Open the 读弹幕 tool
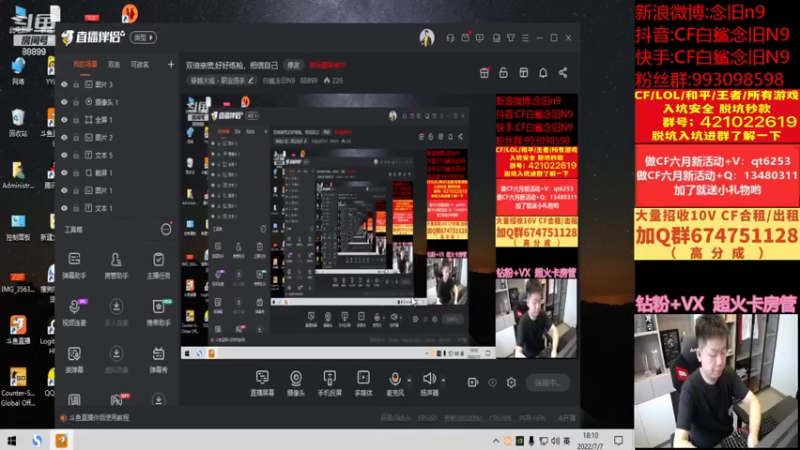This screenshot has height=450, width=800. pos(74,359)
